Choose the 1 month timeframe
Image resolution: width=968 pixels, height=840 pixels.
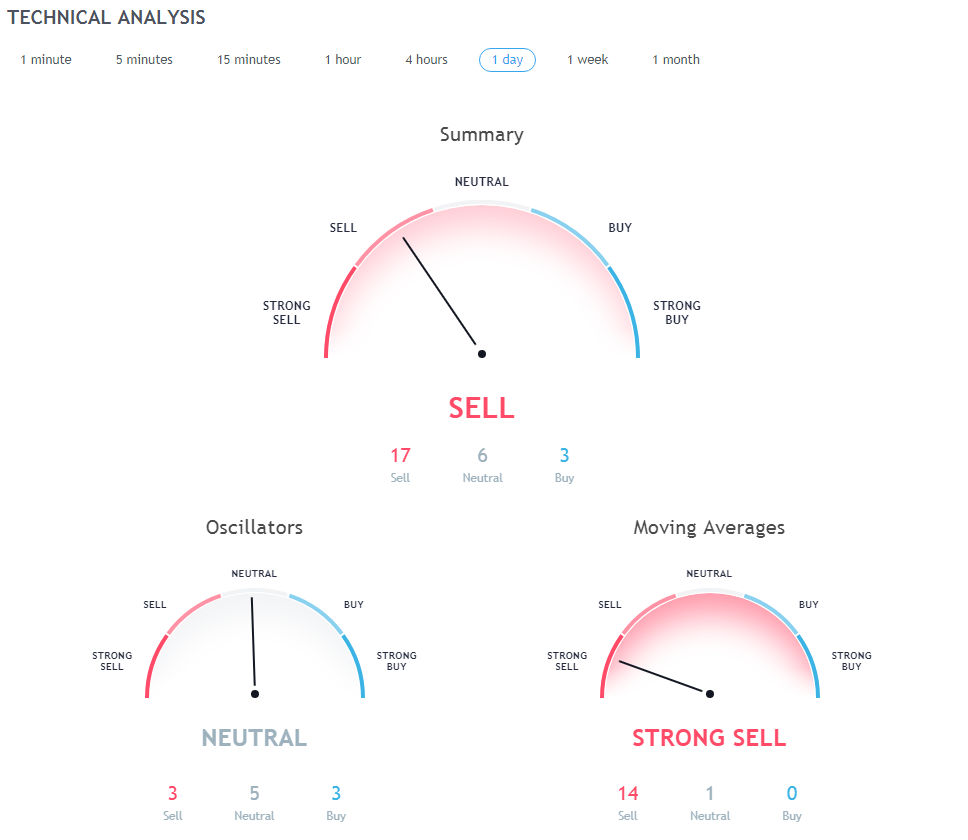click(675, 60)
